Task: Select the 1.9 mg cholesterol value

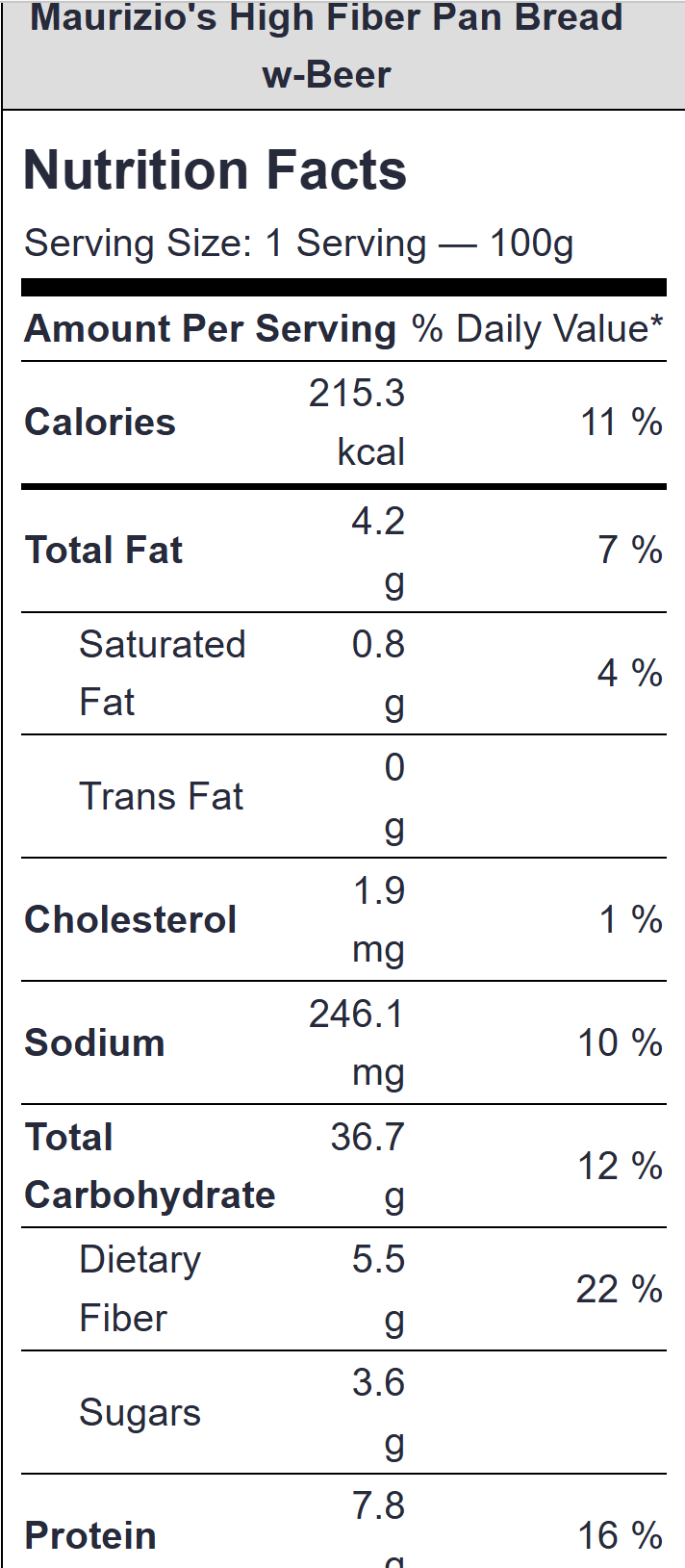Action: pyautogui.click(x=378, y=919)
